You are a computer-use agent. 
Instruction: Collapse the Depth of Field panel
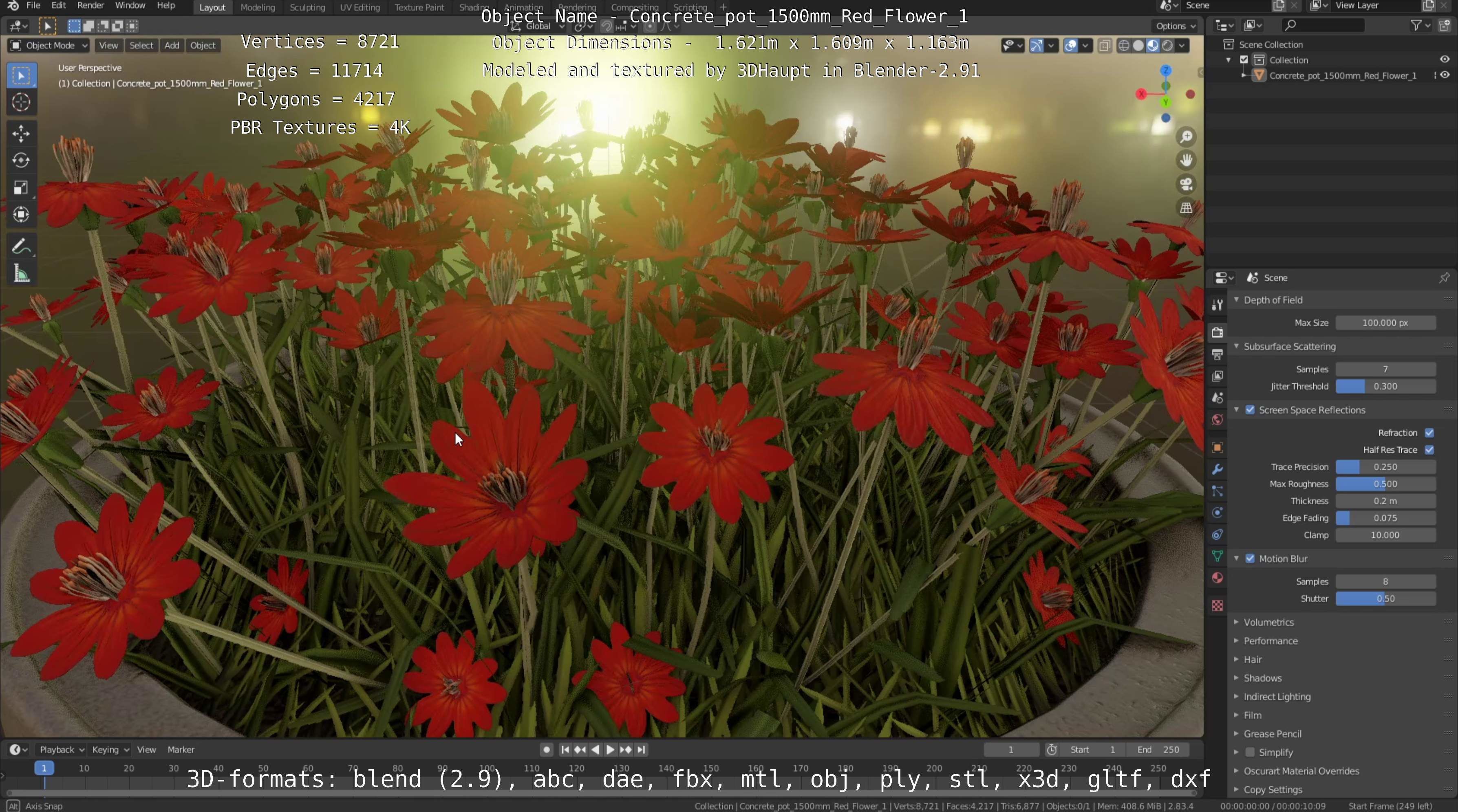point(1273,300)
